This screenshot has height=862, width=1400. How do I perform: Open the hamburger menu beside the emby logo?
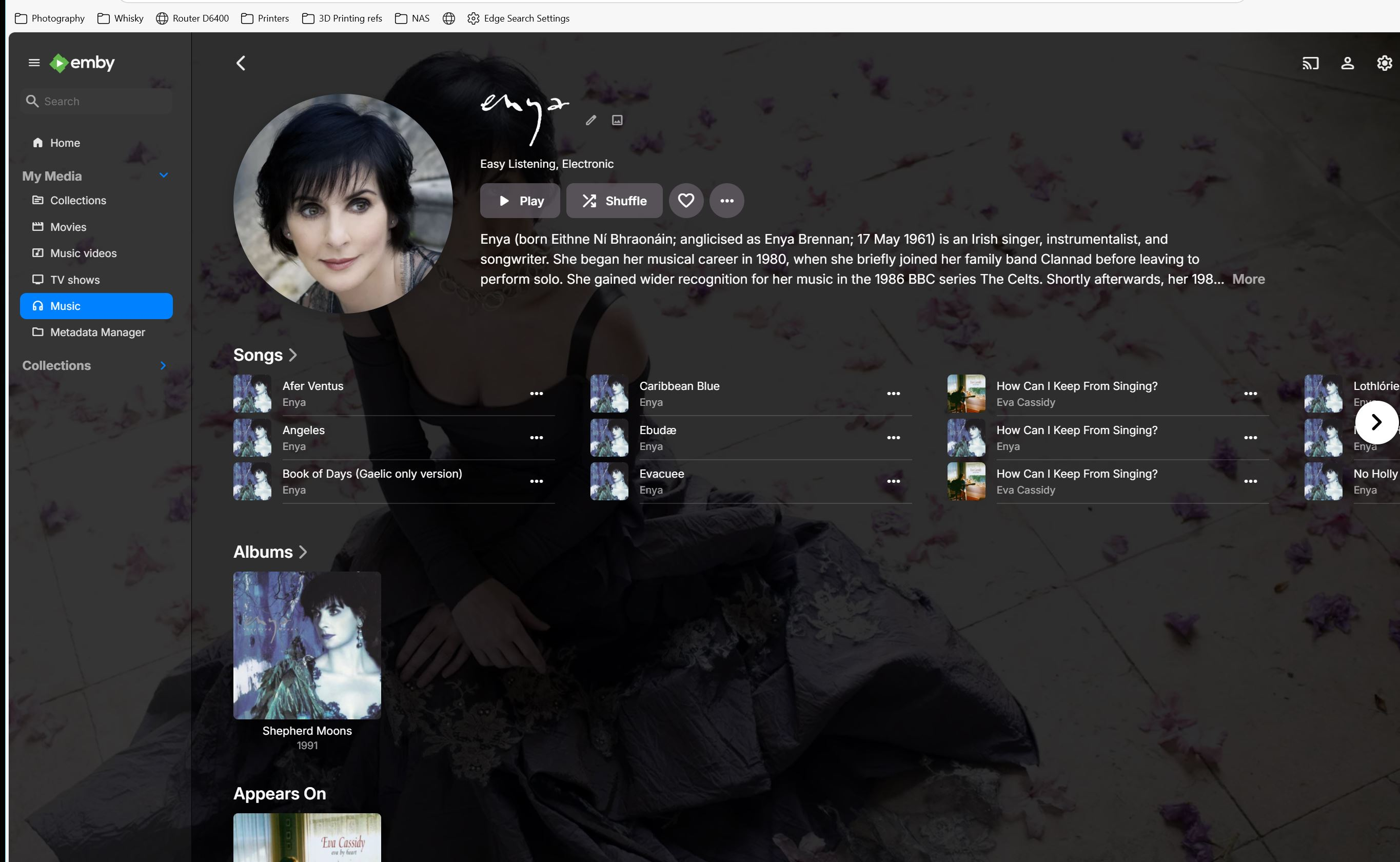point(34,63)
